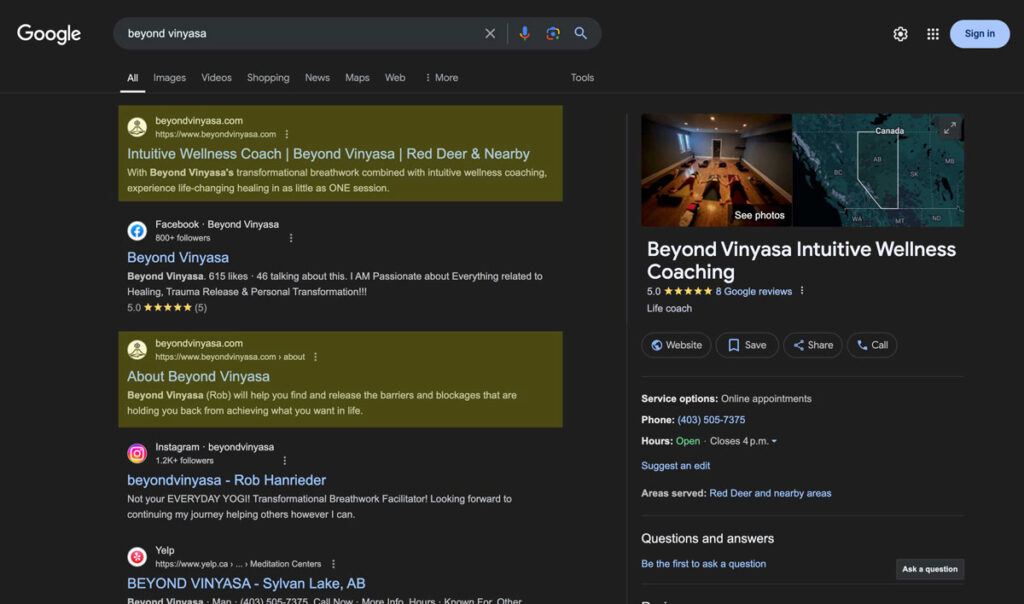Open Google Lens image search icon
This screenshot has height=604, width=1024.
(x=552, y=33)
